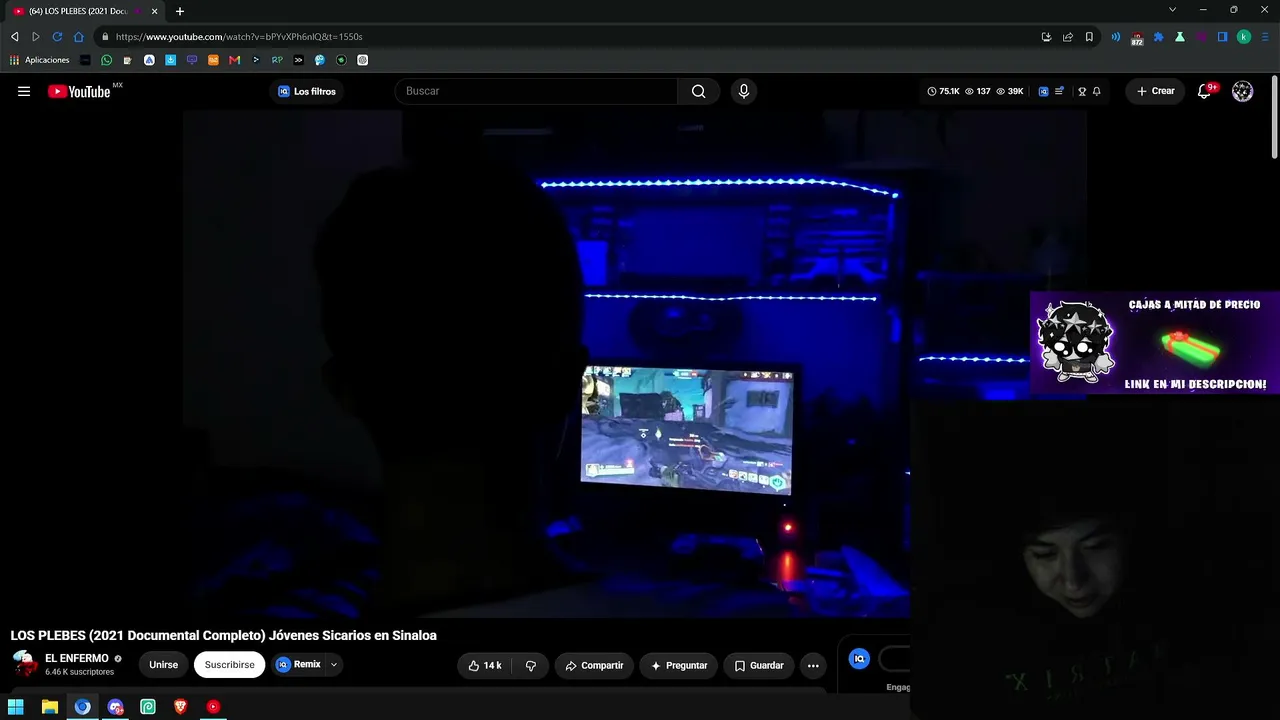This screenshot has width=1280, height=720.
Task: Open the trophy icon in vidIQ bar
Action: coord(1082,91)
